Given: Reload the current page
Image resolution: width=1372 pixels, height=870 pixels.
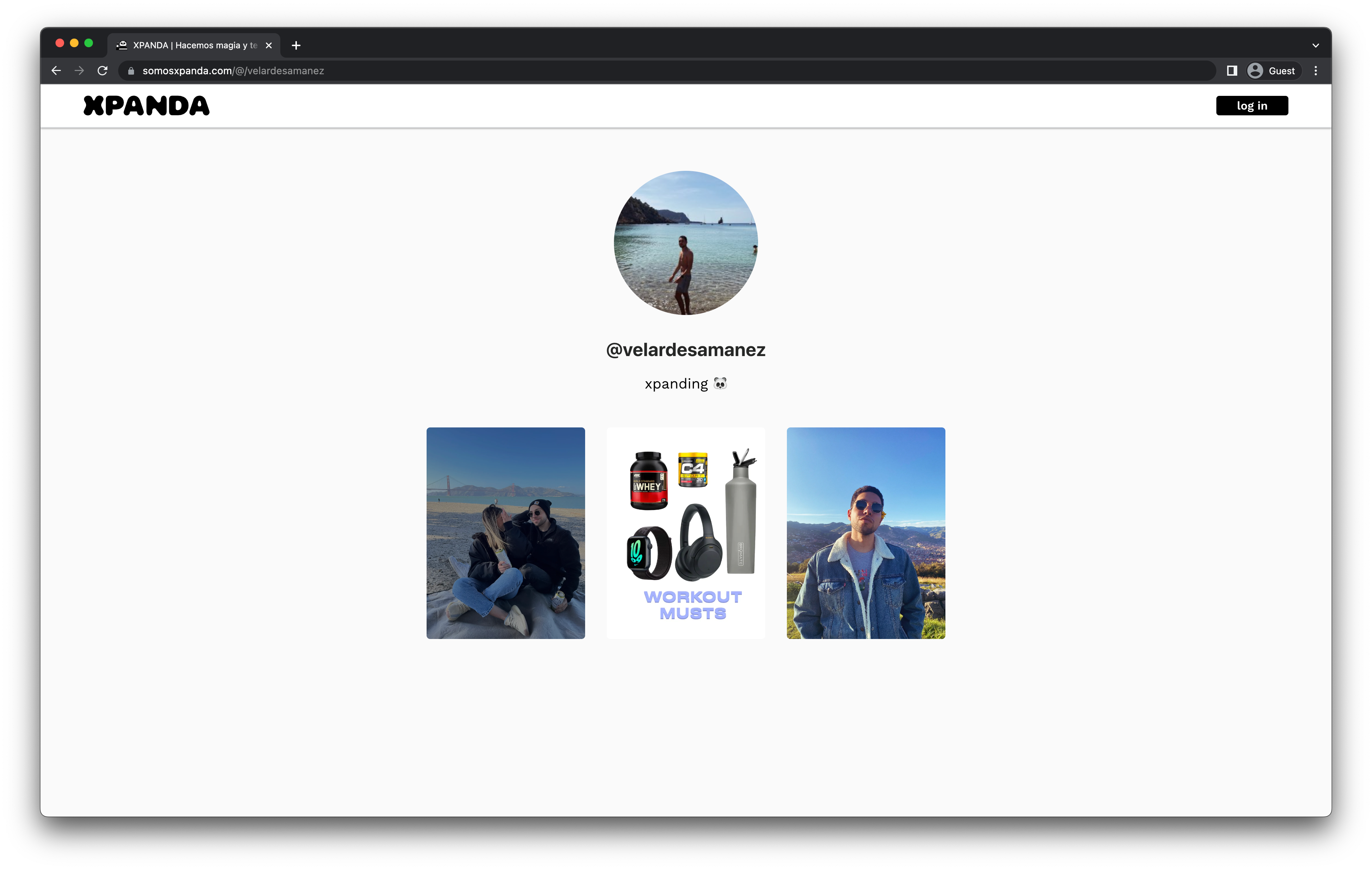Looking at the screenshot, I should [103, 71].
